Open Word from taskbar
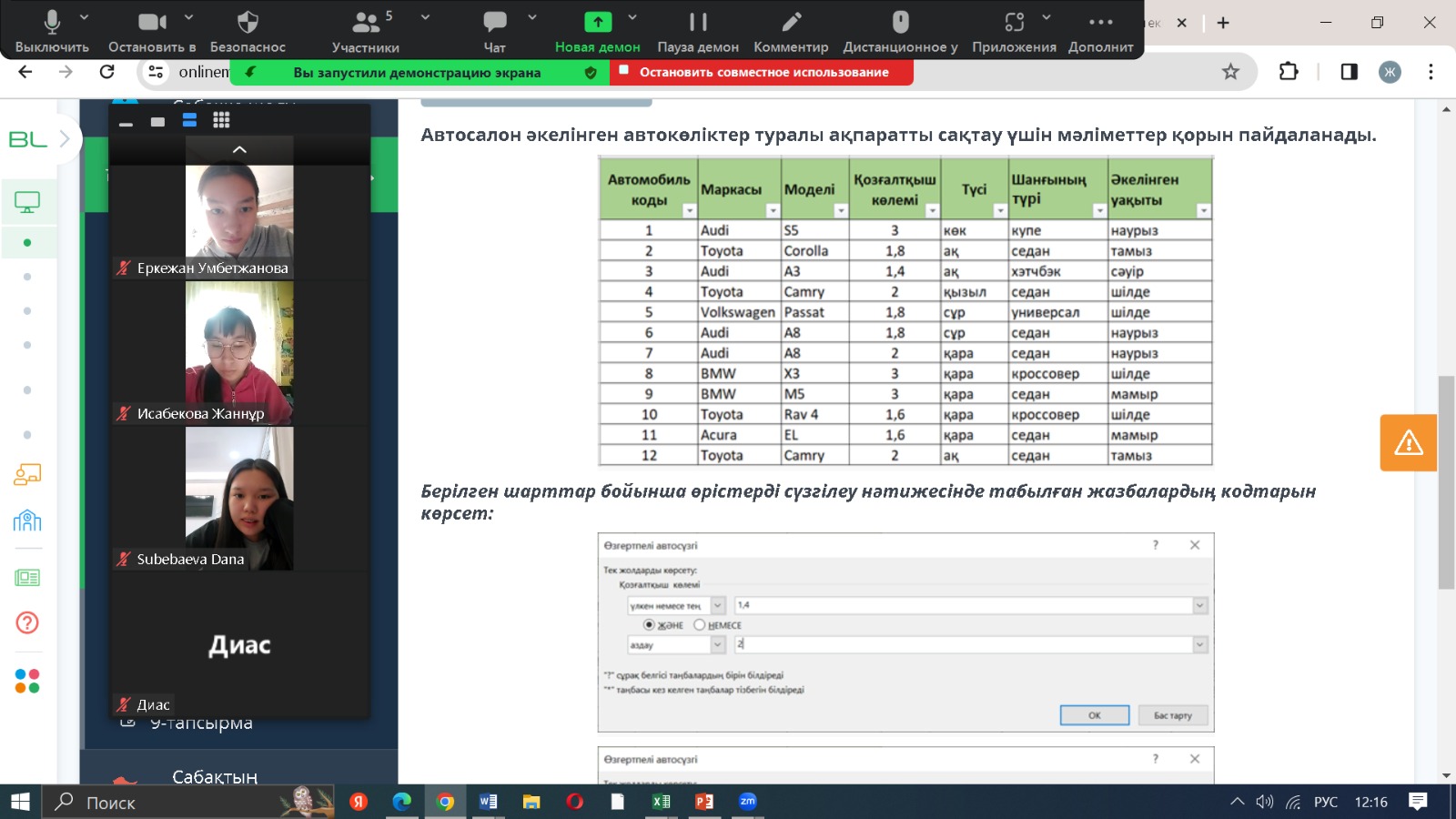Screen dimensions: 1456x819 489,802
